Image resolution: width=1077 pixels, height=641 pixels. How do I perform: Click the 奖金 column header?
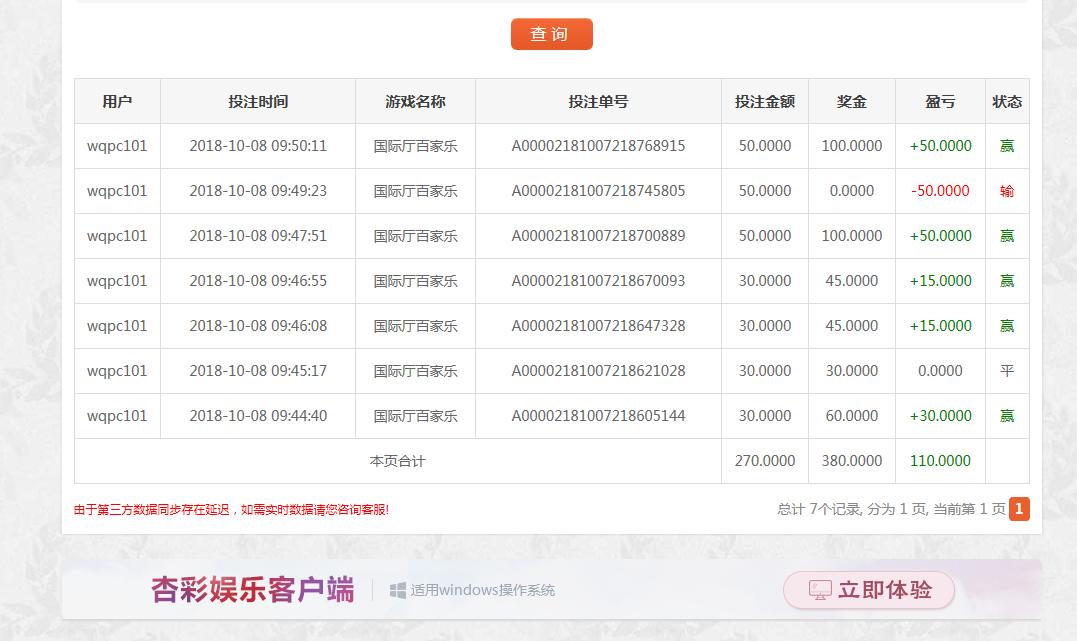point(852,102)
